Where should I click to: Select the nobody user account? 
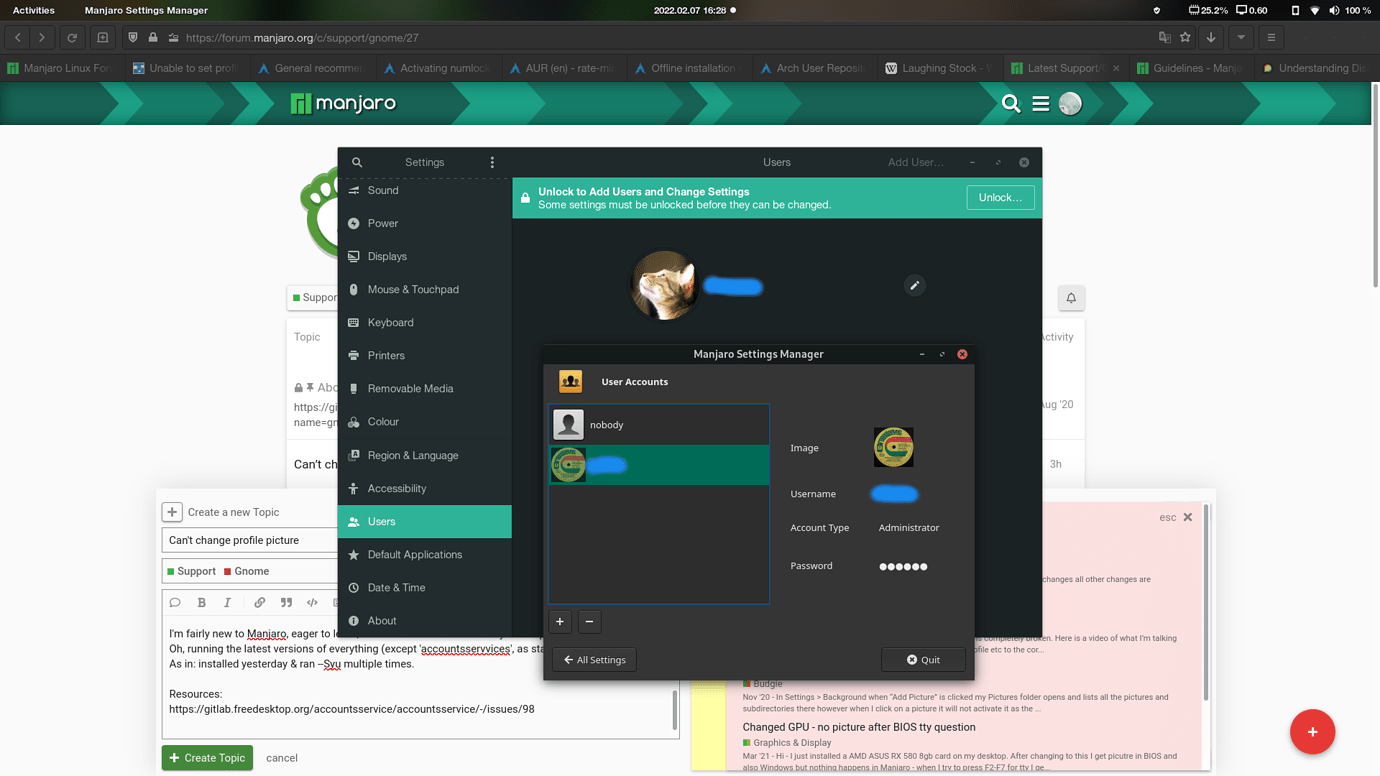point(659,425)
